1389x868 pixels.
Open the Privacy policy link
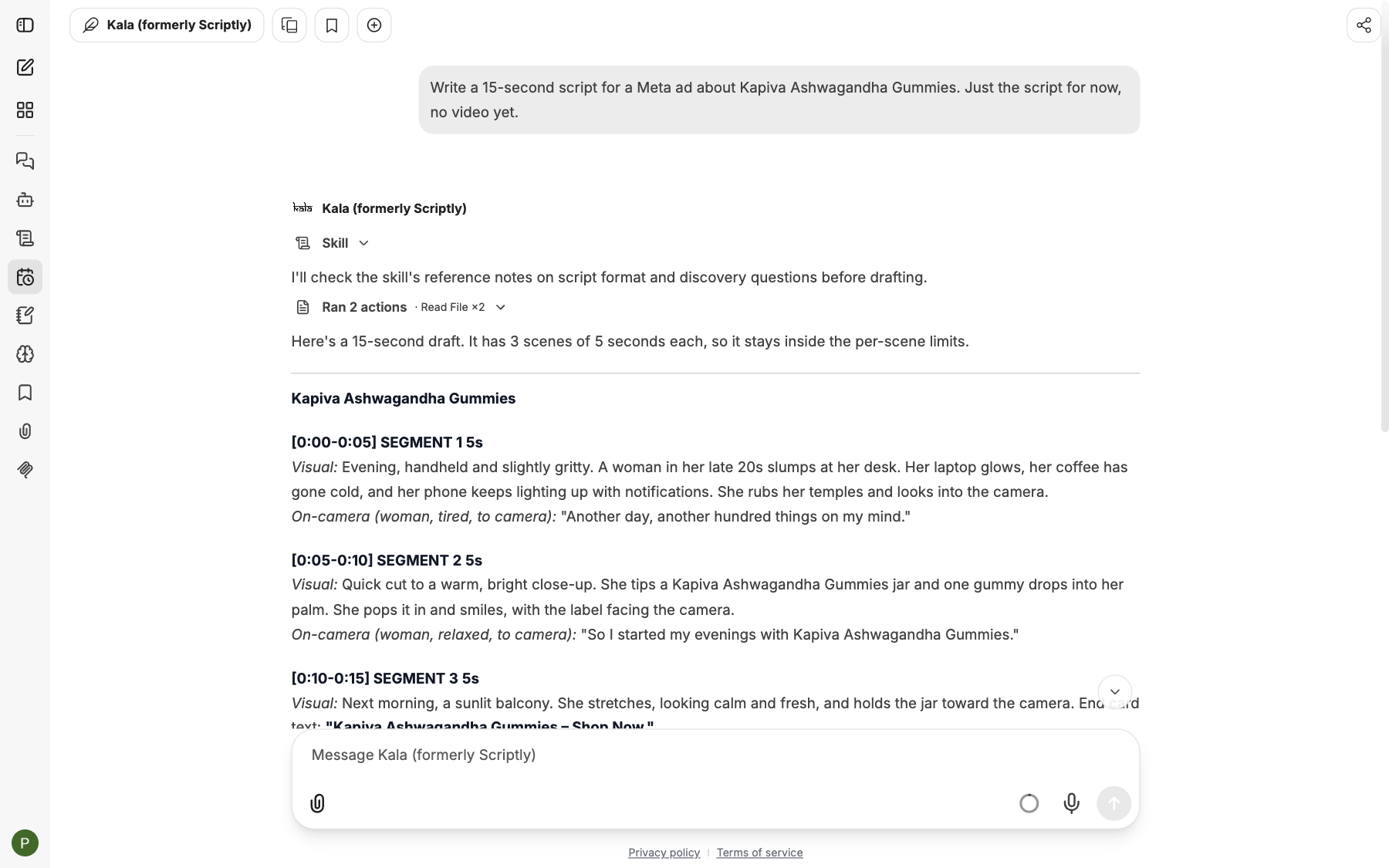tap(664, 853)
